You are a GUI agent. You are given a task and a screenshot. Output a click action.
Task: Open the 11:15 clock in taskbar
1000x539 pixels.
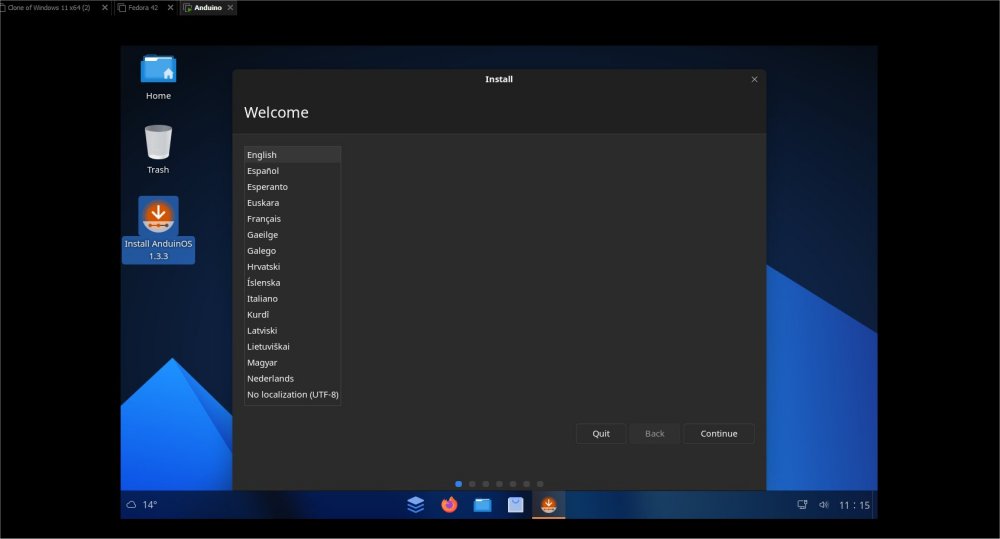(x=855, y=505)
